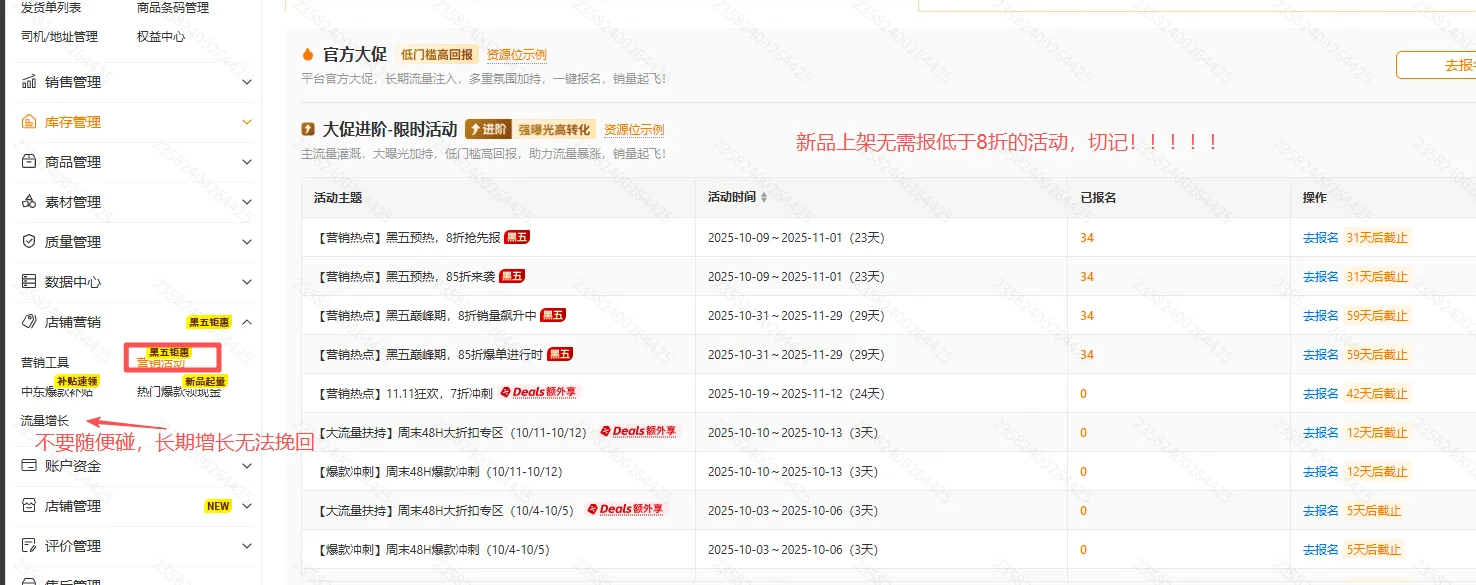Click the 评价管理 comment icon
This screenshot has height=585, width=1476.
[29, 546]
